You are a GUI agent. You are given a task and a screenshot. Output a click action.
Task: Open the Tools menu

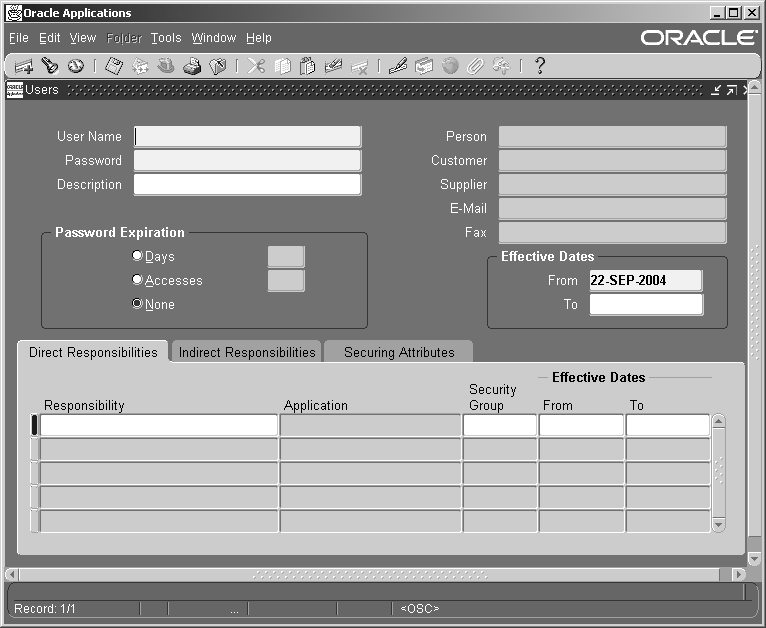(166, 38)
